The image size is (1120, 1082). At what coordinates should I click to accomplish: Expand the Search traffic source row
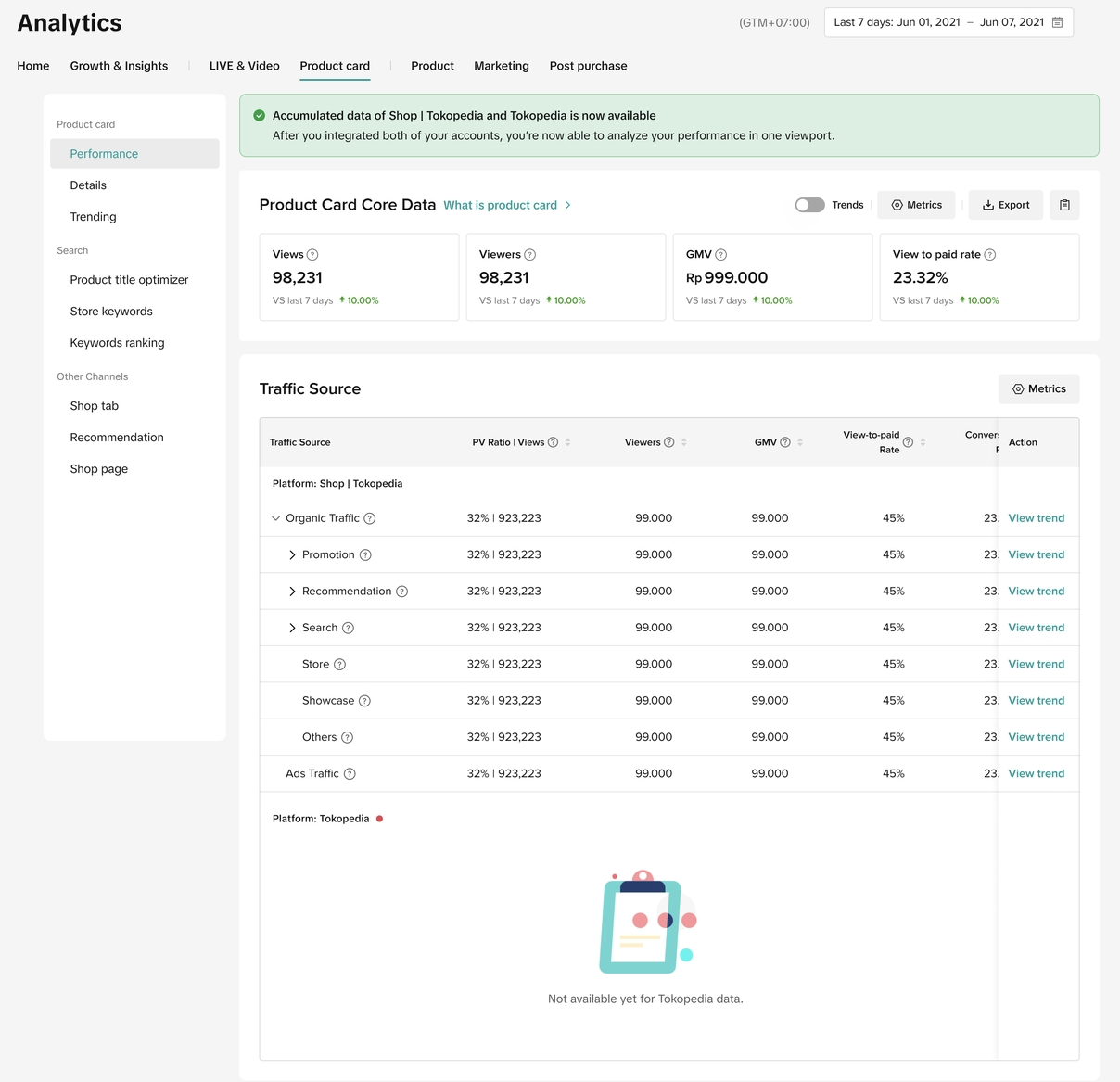(292, 629)
